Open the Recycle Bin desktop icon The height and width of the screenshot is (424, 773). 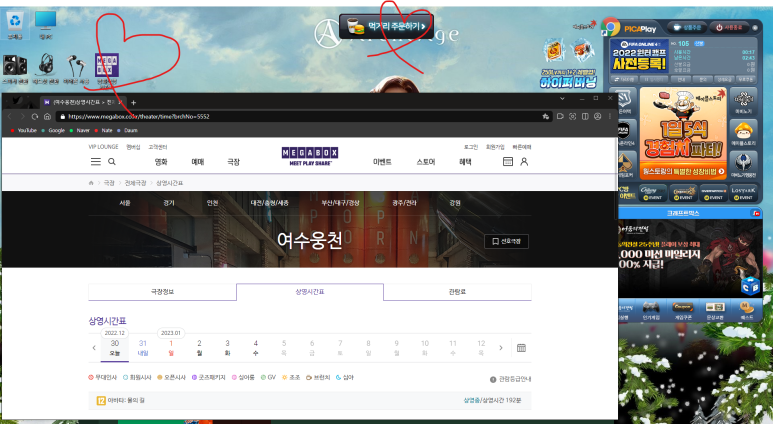click(15, 21)
